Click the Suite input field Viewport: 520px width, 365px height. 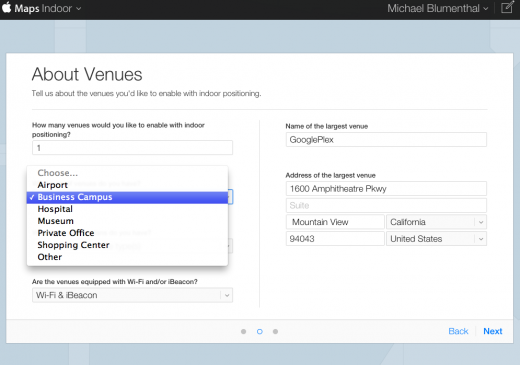[x=386, y=205]
